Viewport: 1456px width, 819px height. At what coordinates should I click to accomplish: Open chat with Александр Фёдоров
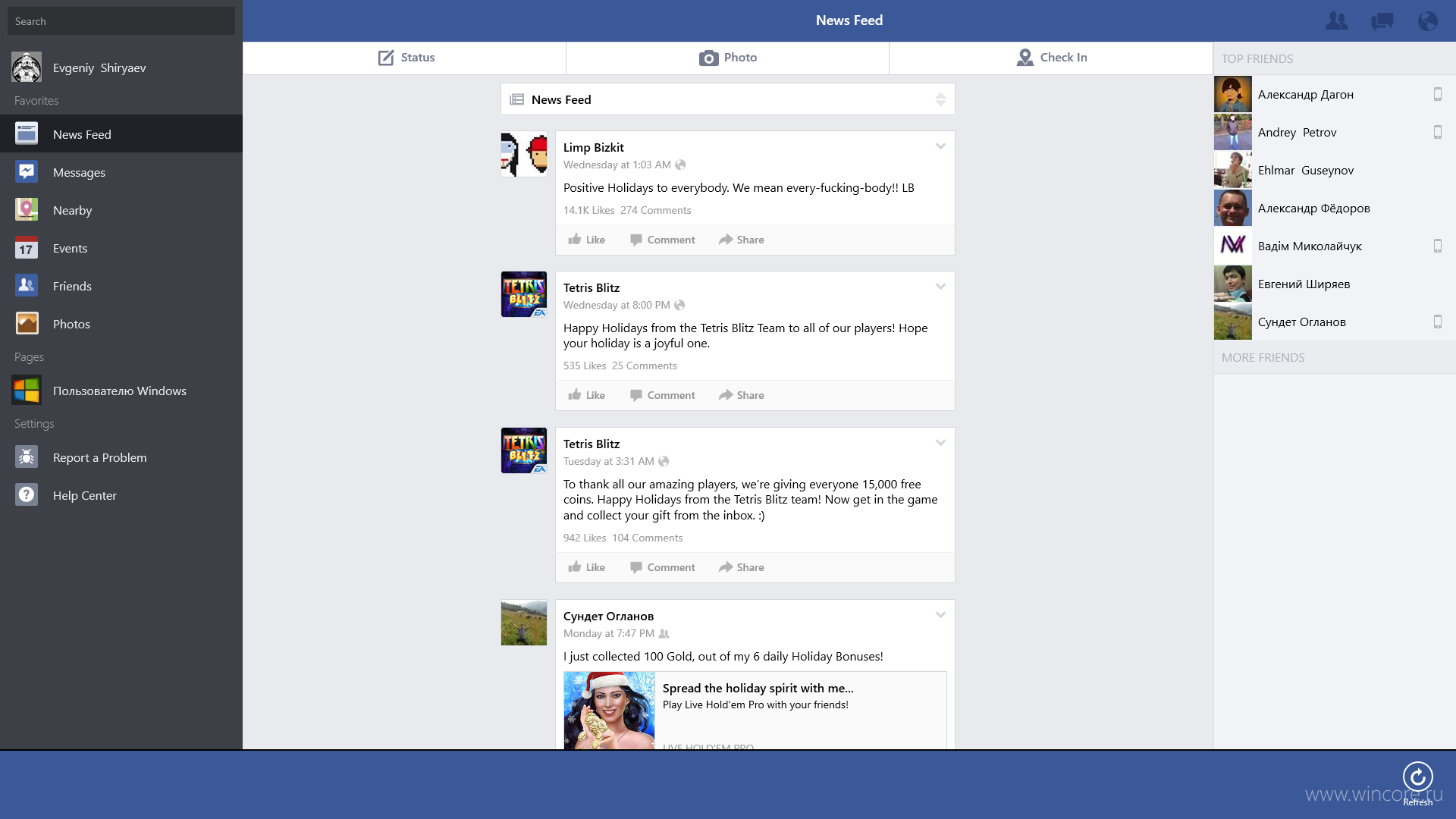click(1335, 208)
